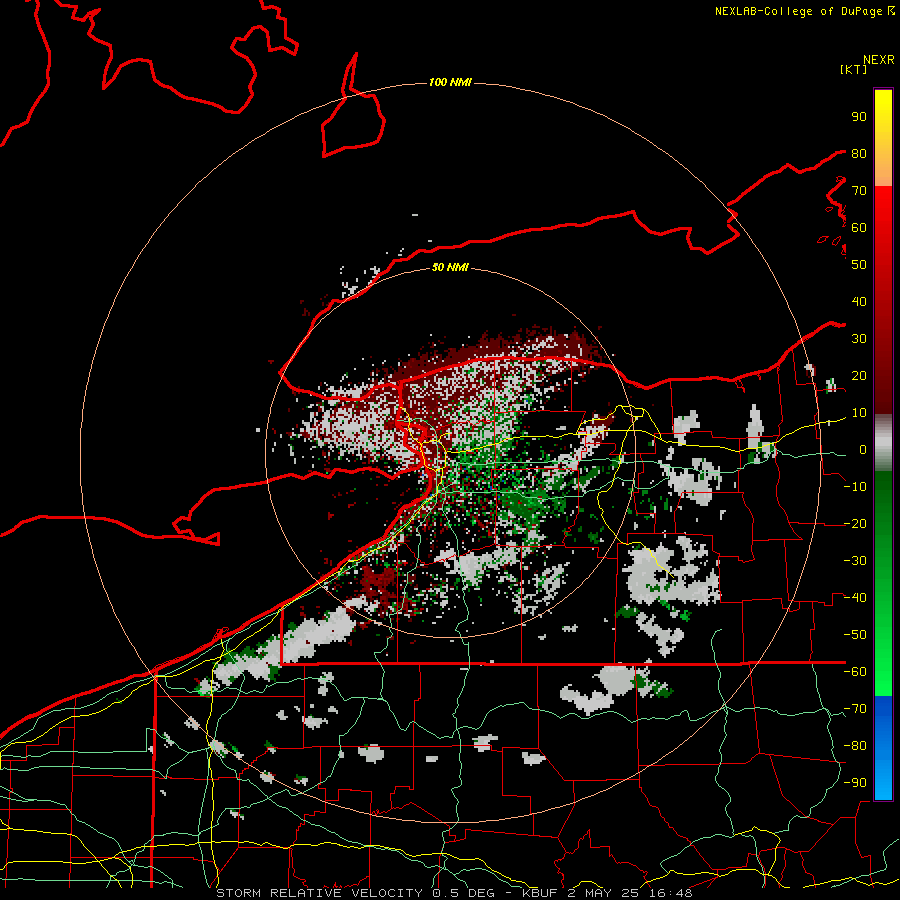Click the 40 value on the velocity scale
The width and height of the screenshot is (900, 900).
pyautogui.click(x=859, y=301)
